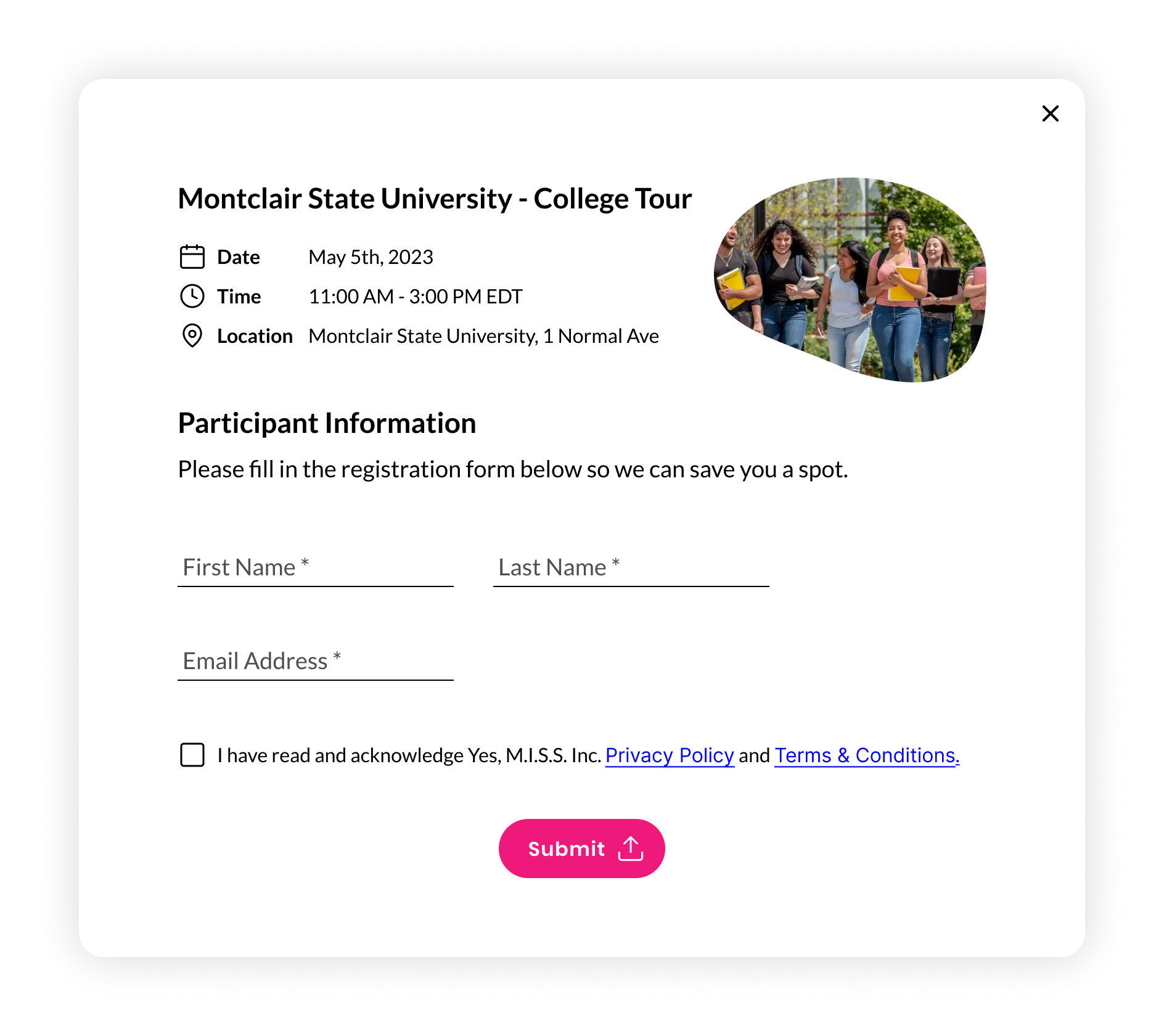Viewport: 1164px width, 1036px height.
Task: Open the Terms & Conditions link
Action: pyautogui.click(x=867, y=755)
